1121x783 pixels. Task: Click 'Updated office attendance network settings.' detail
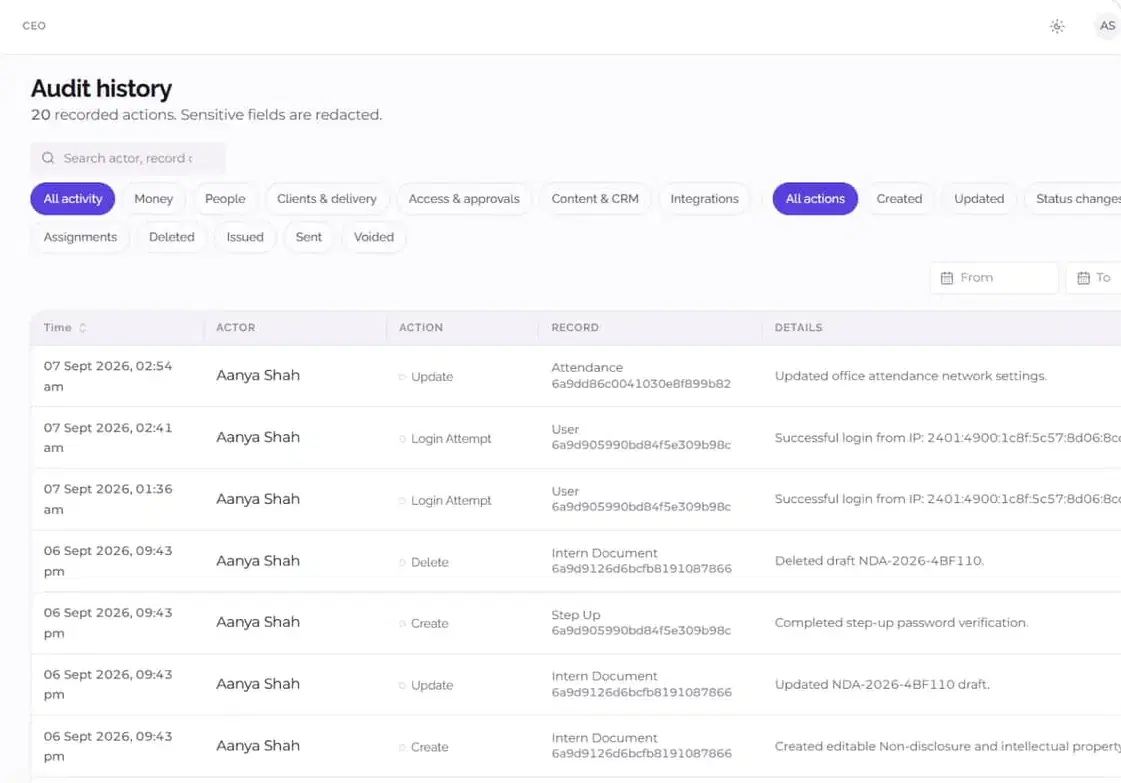pyautogui.click(x=911, y=376)
